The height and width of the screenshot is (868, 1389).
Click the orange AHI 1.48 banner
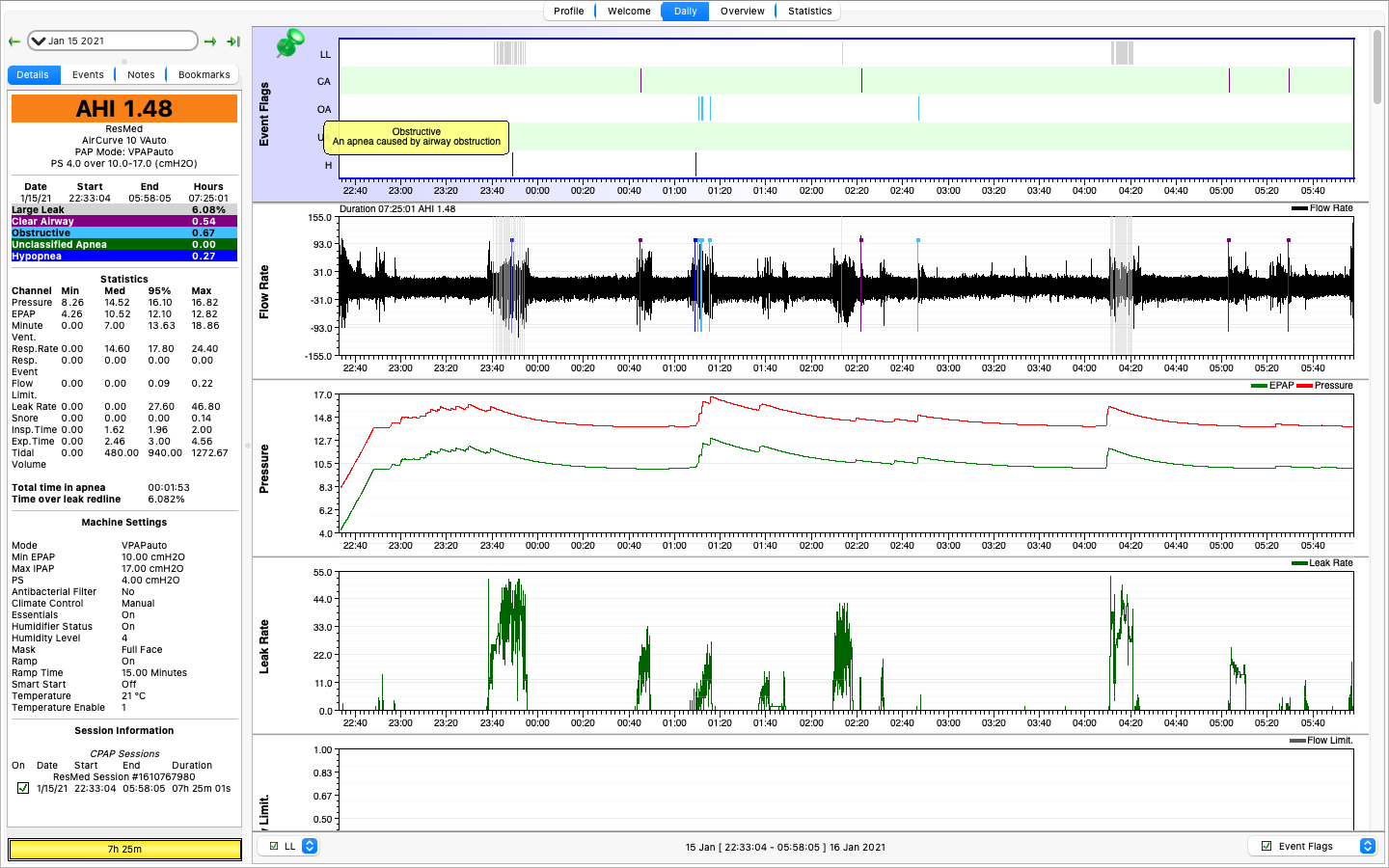pos(124,109)
